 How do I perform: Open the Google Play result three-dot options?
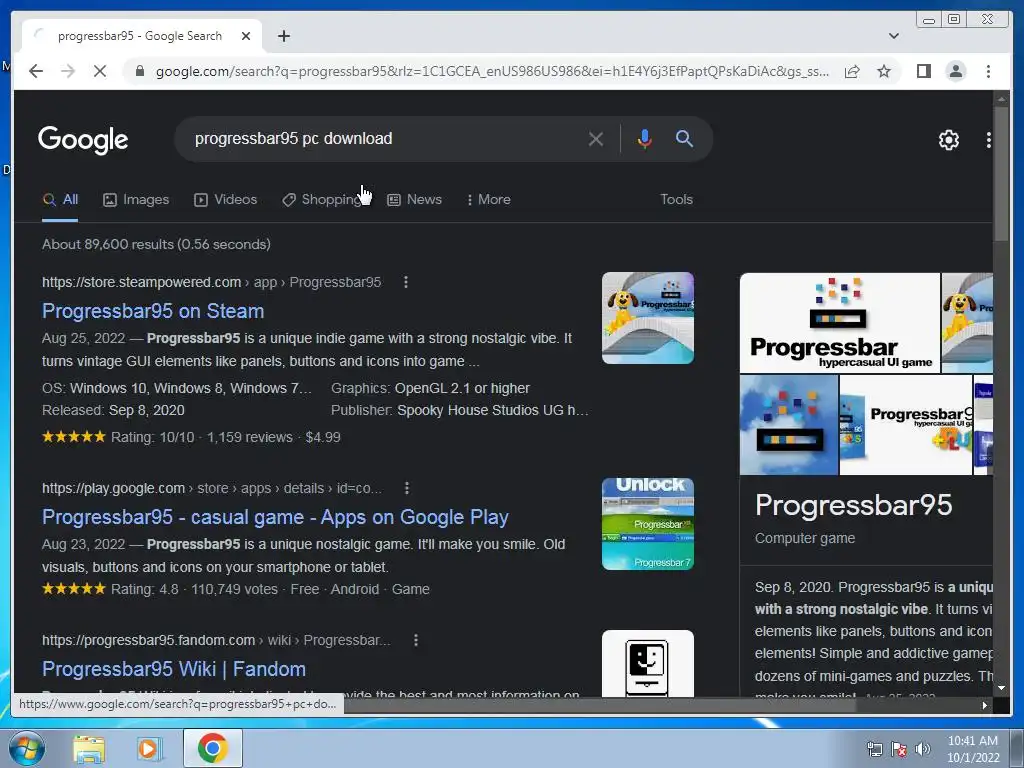click(x=407, y=488)
